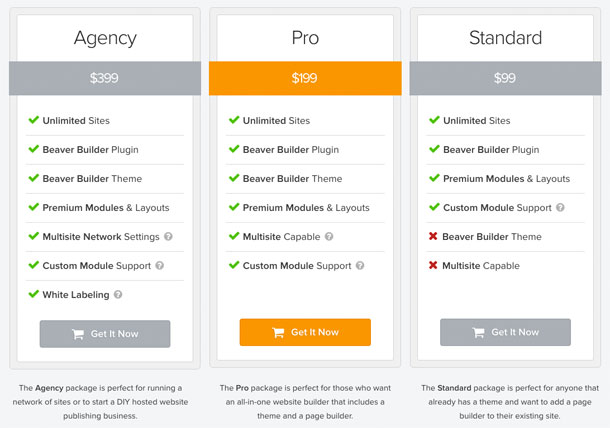
Task: Click red X next to Standard Beaver Builder Theme
Action: point(433,237)
